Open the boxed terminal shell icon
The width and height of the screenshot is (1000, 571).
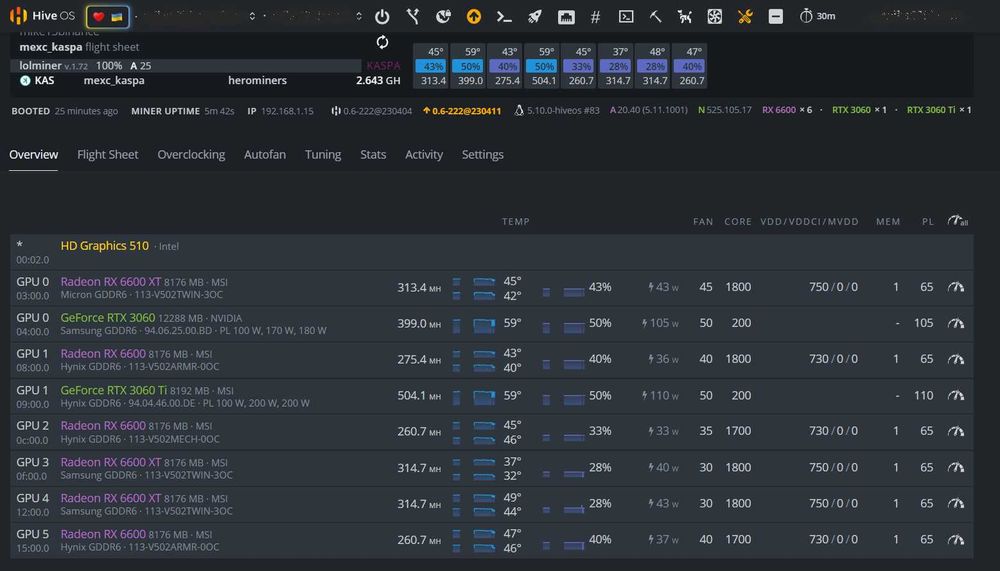626,17
